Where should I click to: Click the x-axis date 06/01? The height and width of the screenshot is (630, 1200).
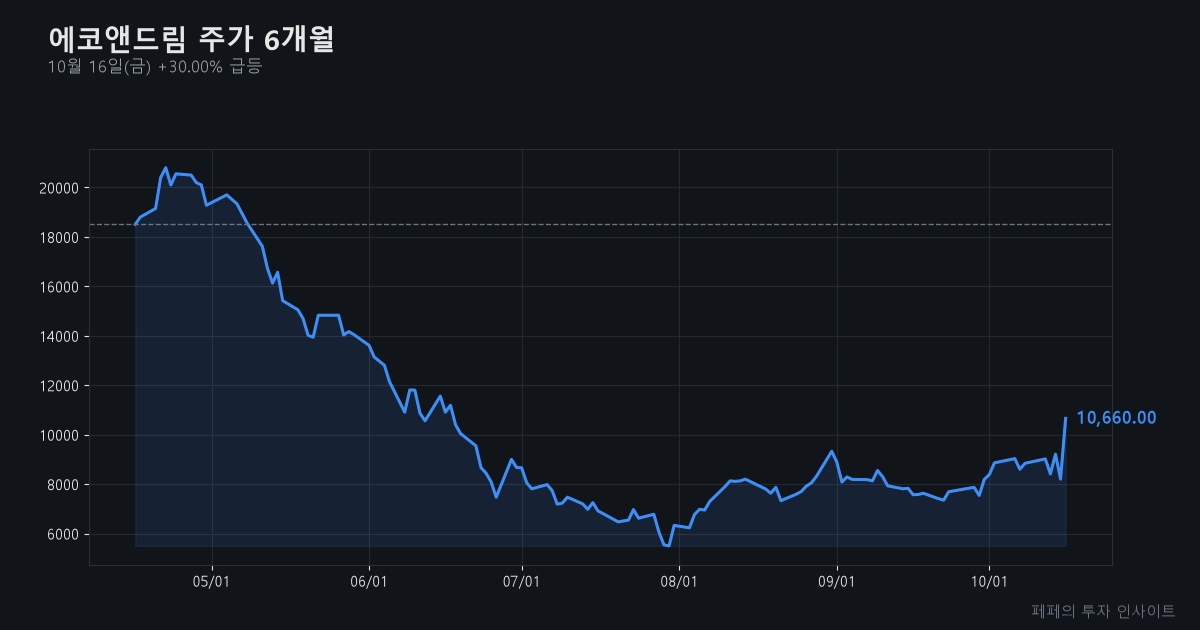[x=369, y=582]
